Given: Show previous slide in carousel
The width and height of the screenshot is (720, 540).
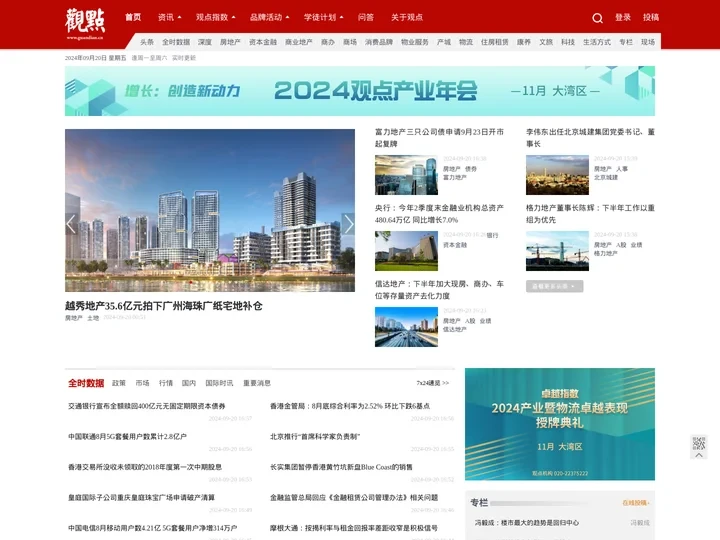Looking at the screenshot, I should (x=71, y=224).
